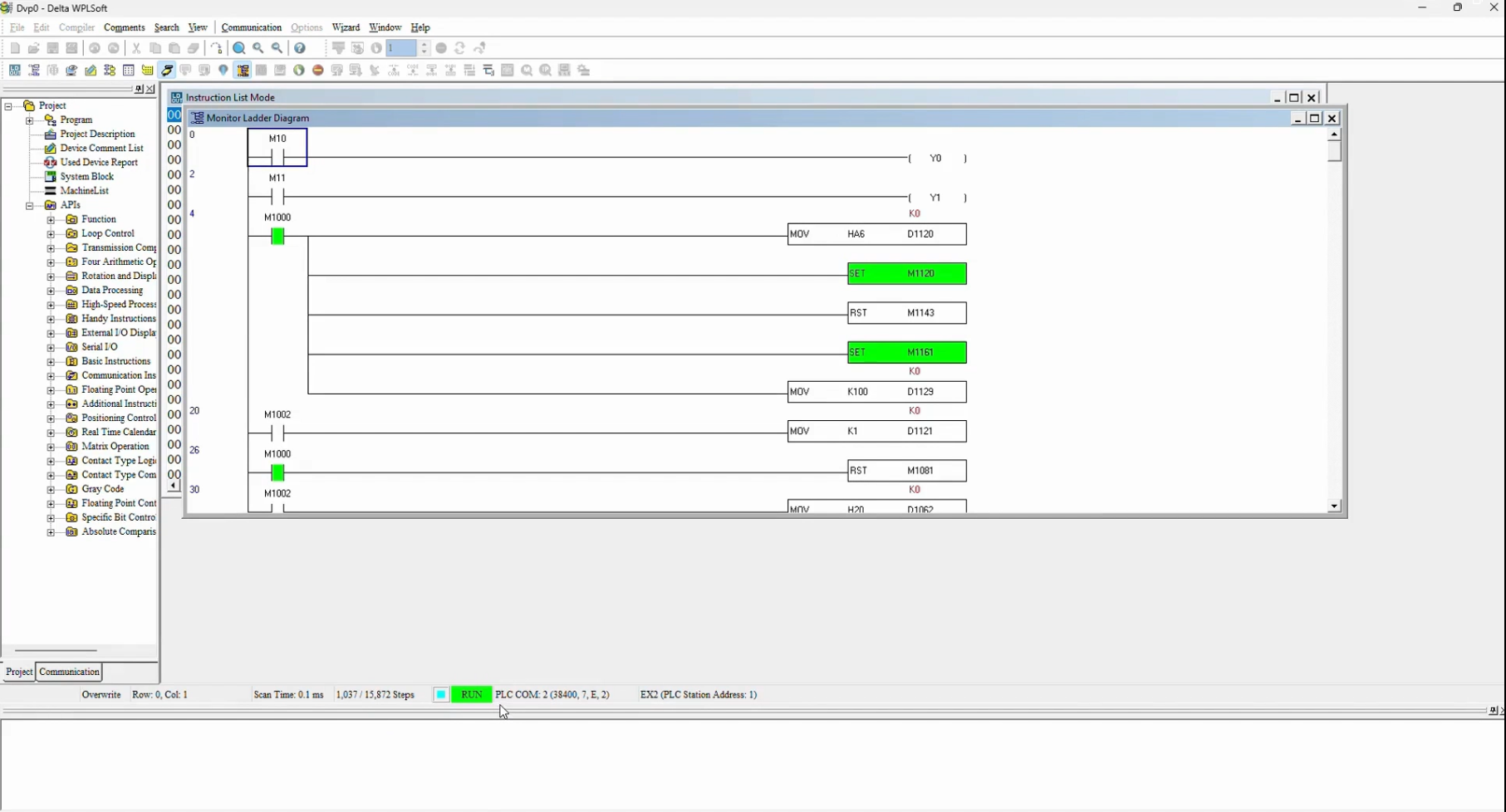
Task: Click the Cut scissors icon
Action: (x=136, y=48)
